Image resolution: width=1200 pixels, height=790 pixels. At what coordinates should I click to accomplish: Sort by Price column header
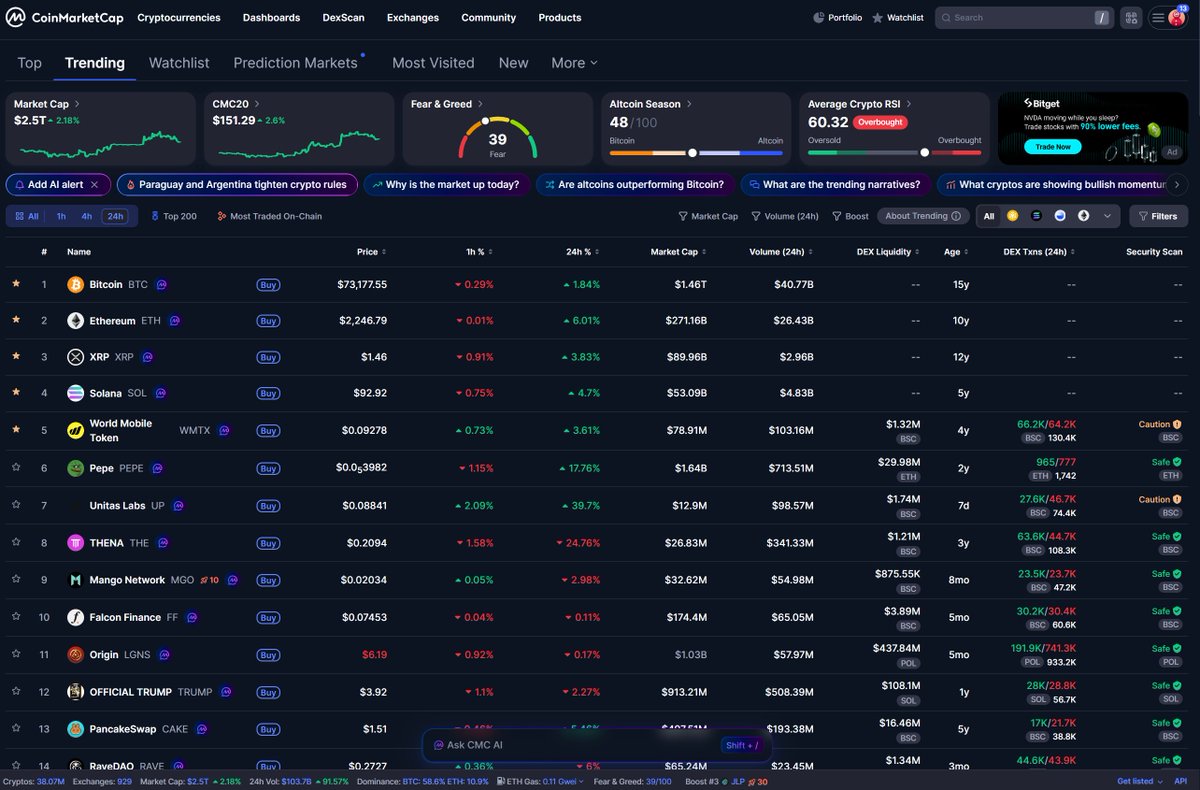pyautogui.click(x=372, y=252)
